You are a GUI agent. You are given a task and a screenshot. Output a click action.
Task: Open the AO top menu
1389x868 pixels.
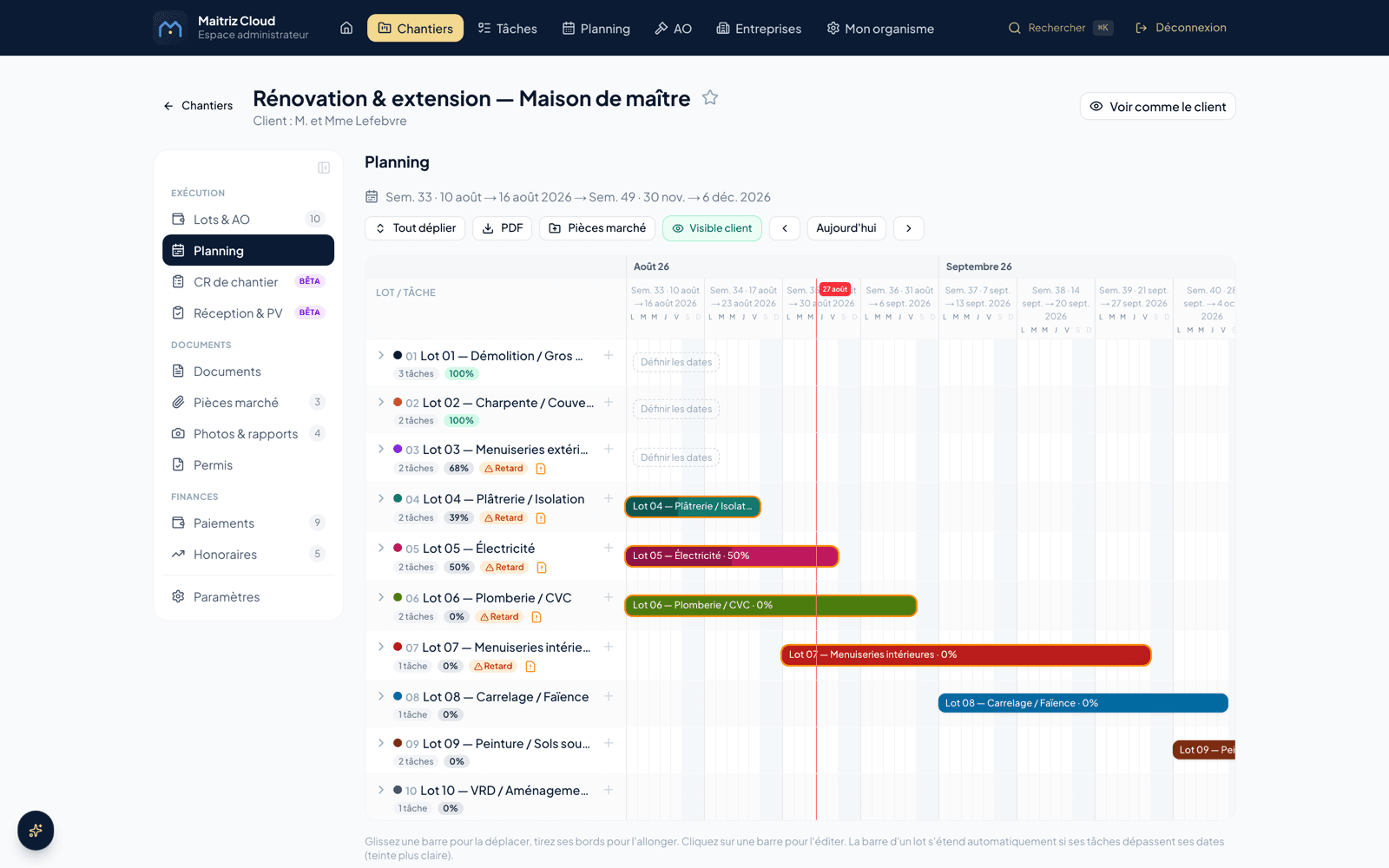point(673,28)
